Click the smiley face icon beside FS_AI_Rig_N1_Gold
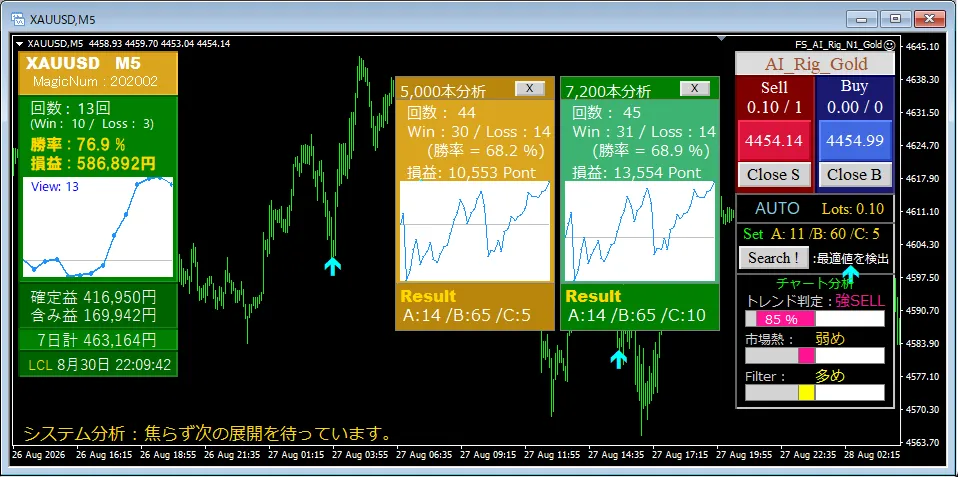 click(890, 44)
